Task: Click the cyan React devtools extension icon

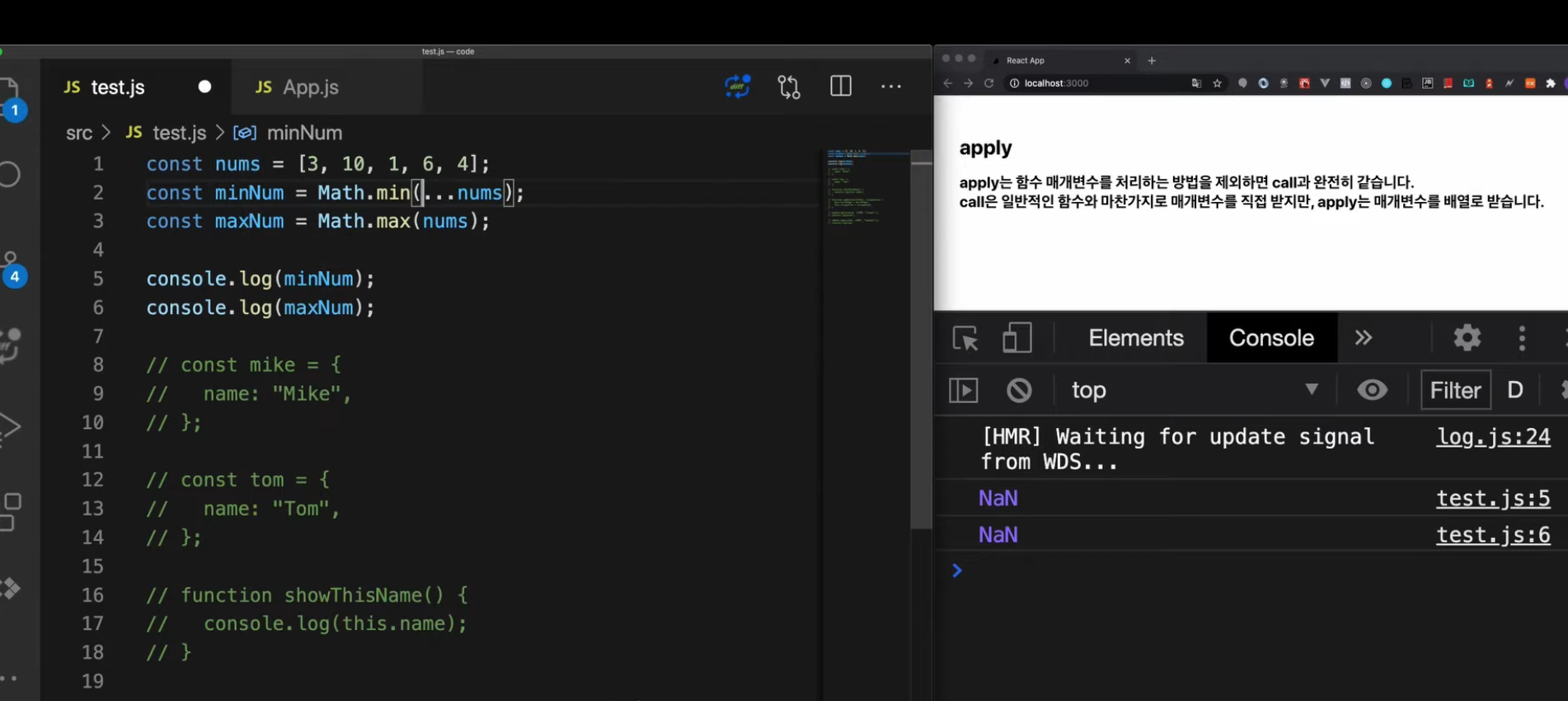Action: tap(1387, 83)
